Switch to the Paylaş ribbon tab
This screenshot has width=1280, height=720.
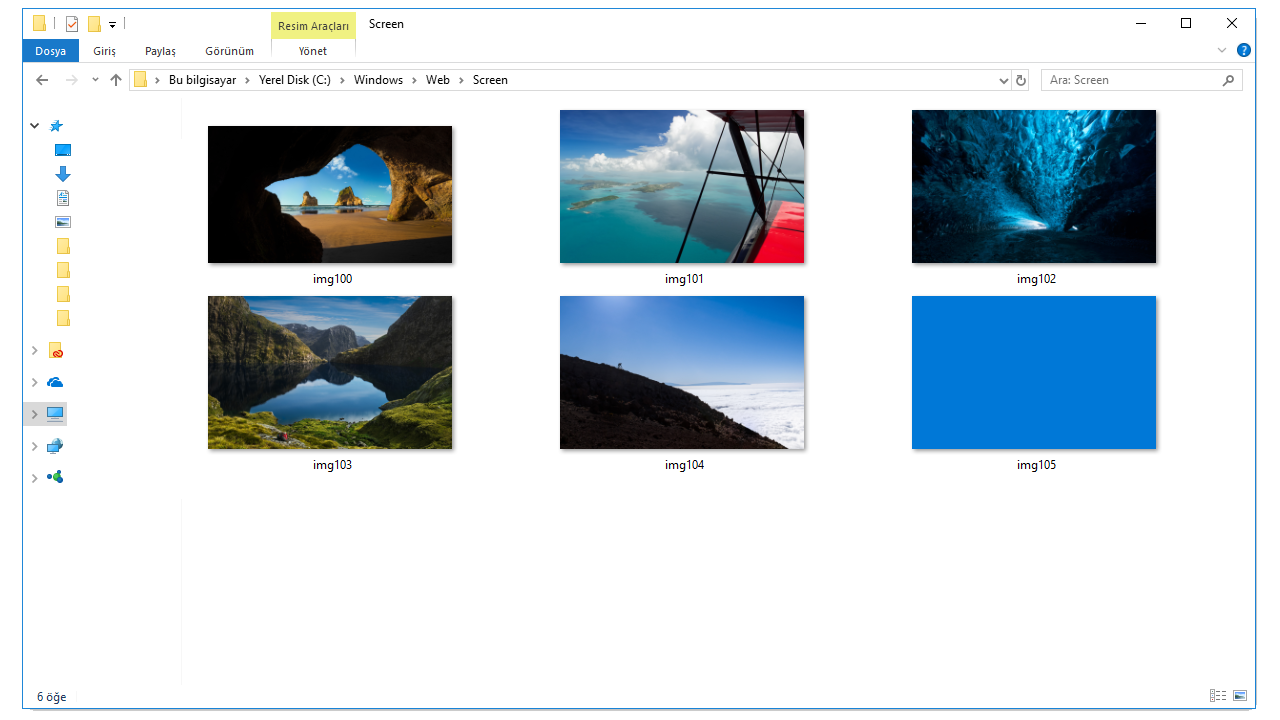click(x=160, y=51)
